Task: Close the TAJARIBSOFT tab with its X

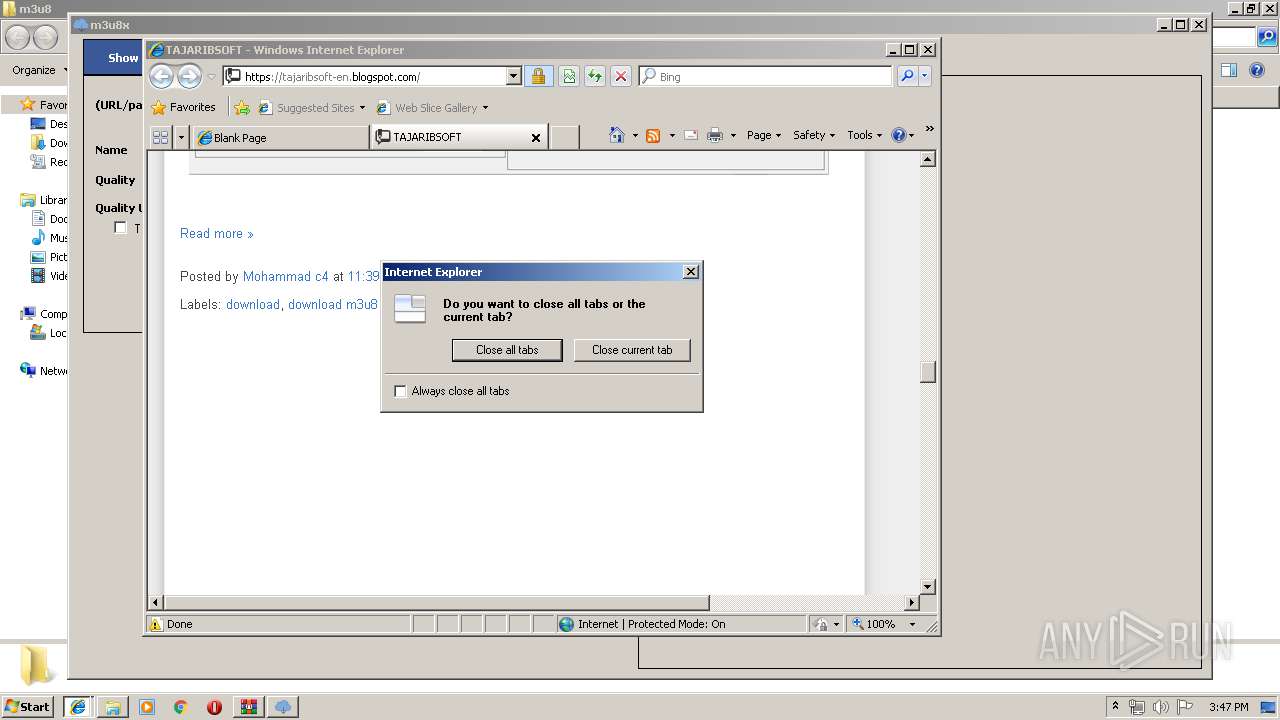Action: tap(536, 138)
